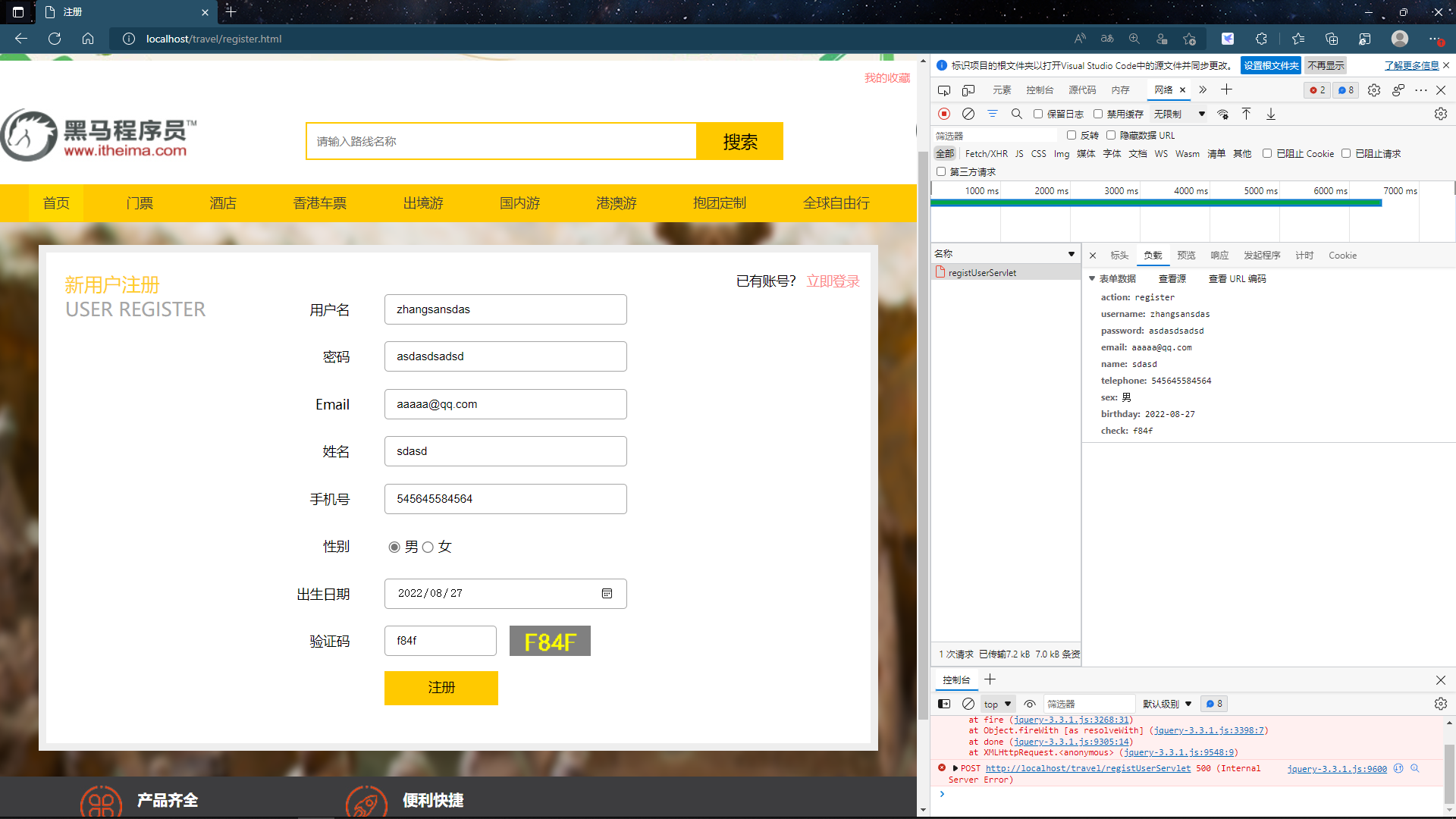The width and height of the screenshot is (1456, 819).
Task: Open the 控制台 DevTools tab
Action: pyautogui.click(x=1040, y=90)
